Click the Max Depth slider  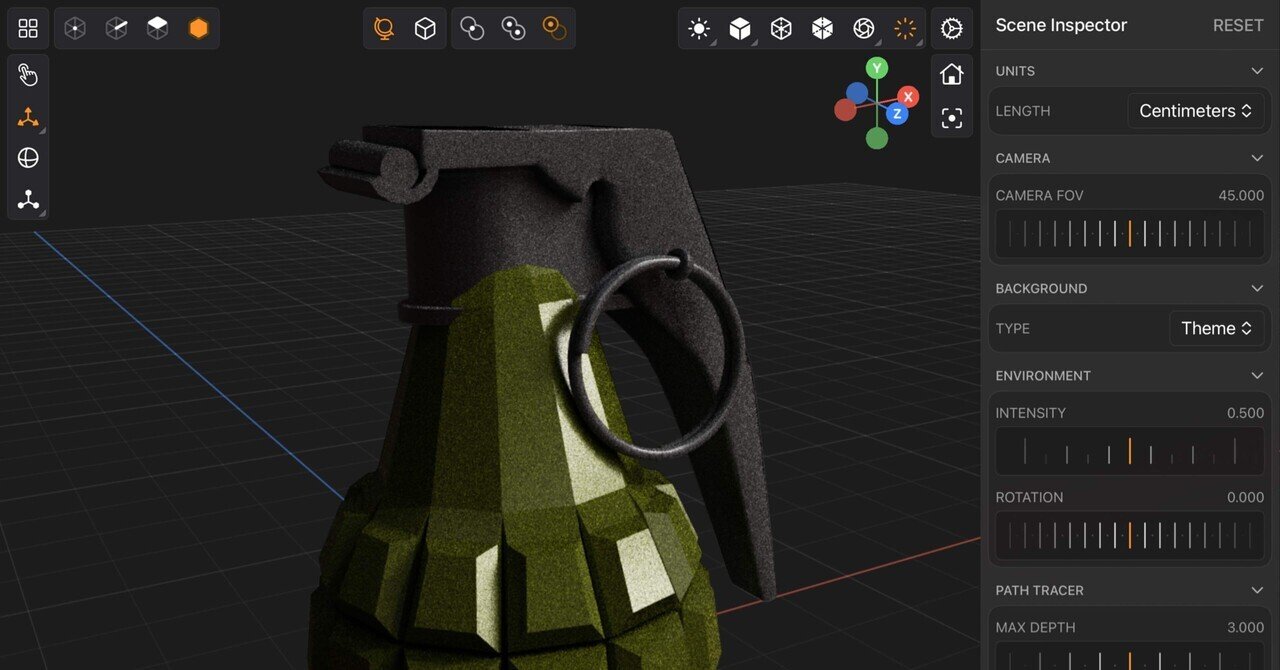tap(1130, 657)
